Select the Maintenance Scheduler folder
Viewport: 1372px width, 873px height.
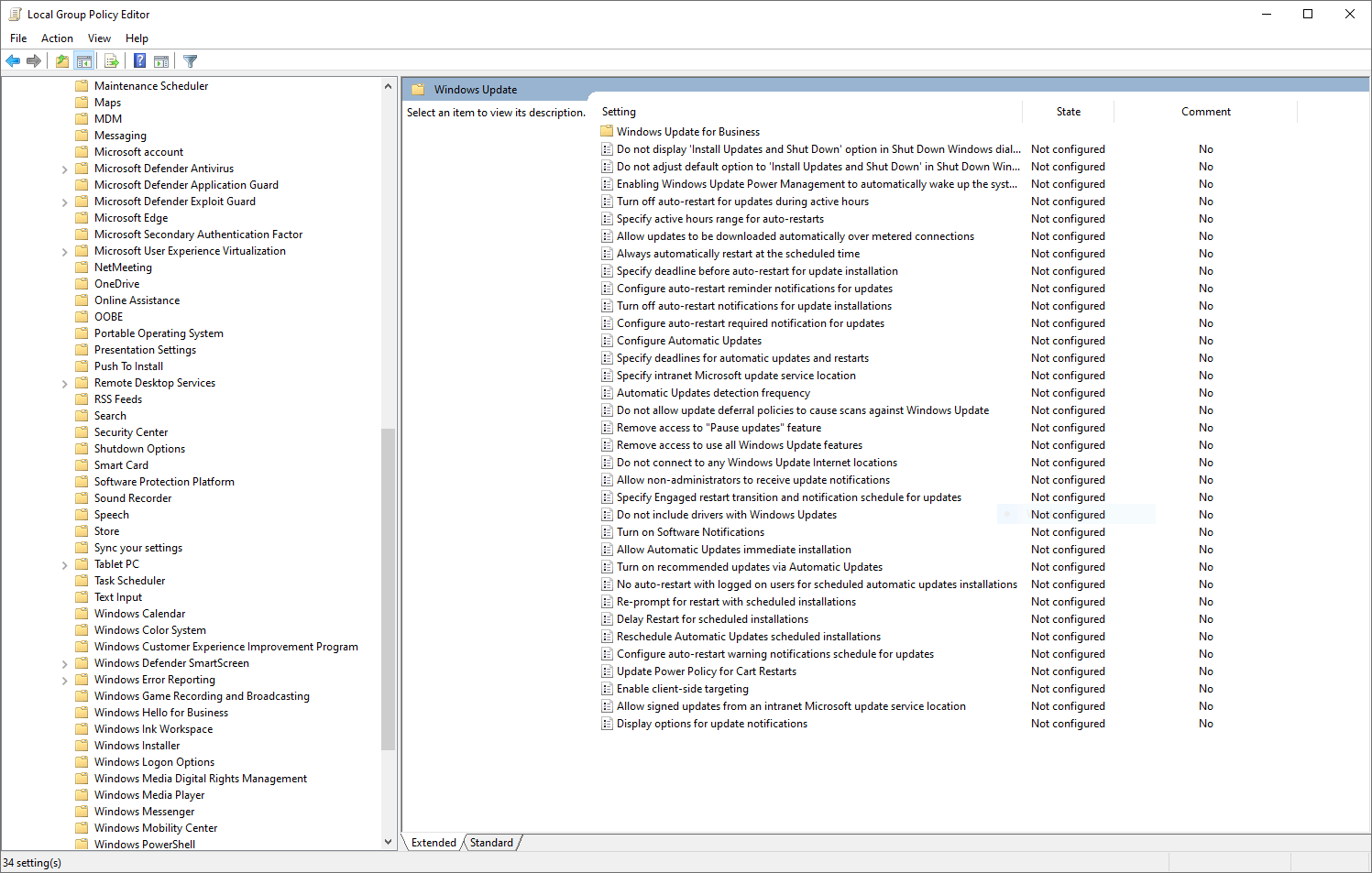tap(151, 86)
